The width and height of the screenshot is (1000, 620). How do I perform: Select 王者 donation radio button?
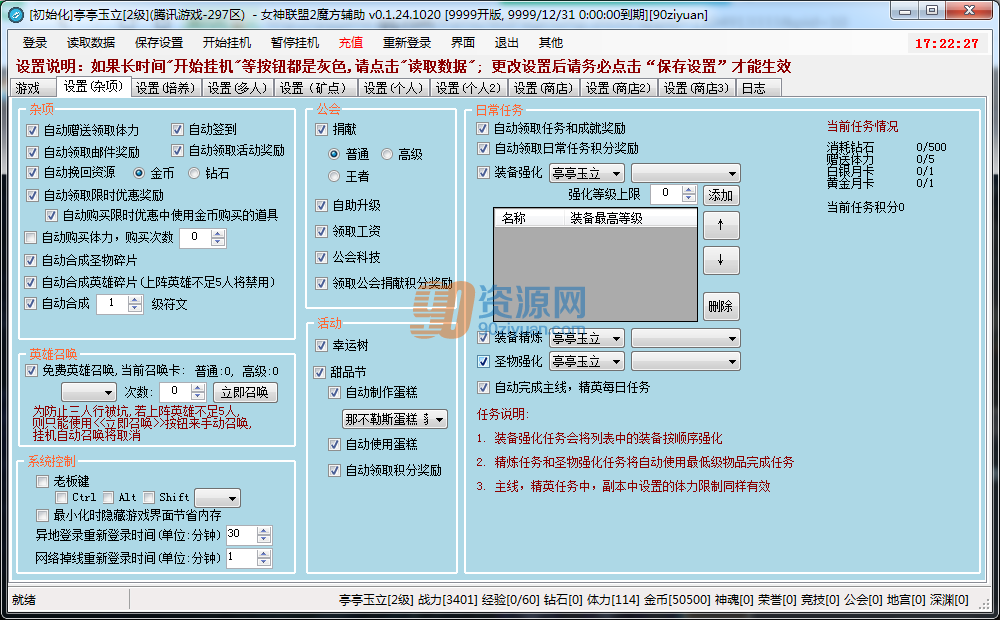[x=334, y=176]
